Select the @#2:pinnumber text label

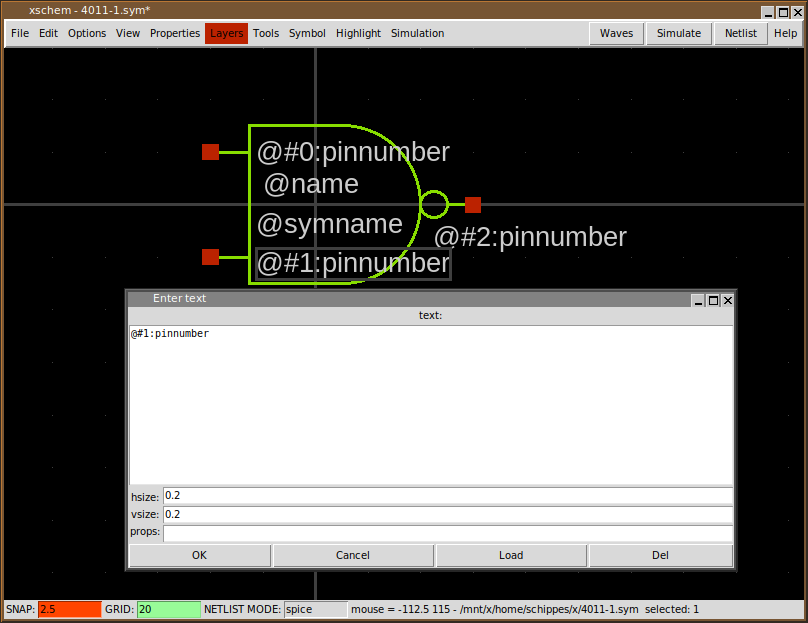click(x=530, y=237)
